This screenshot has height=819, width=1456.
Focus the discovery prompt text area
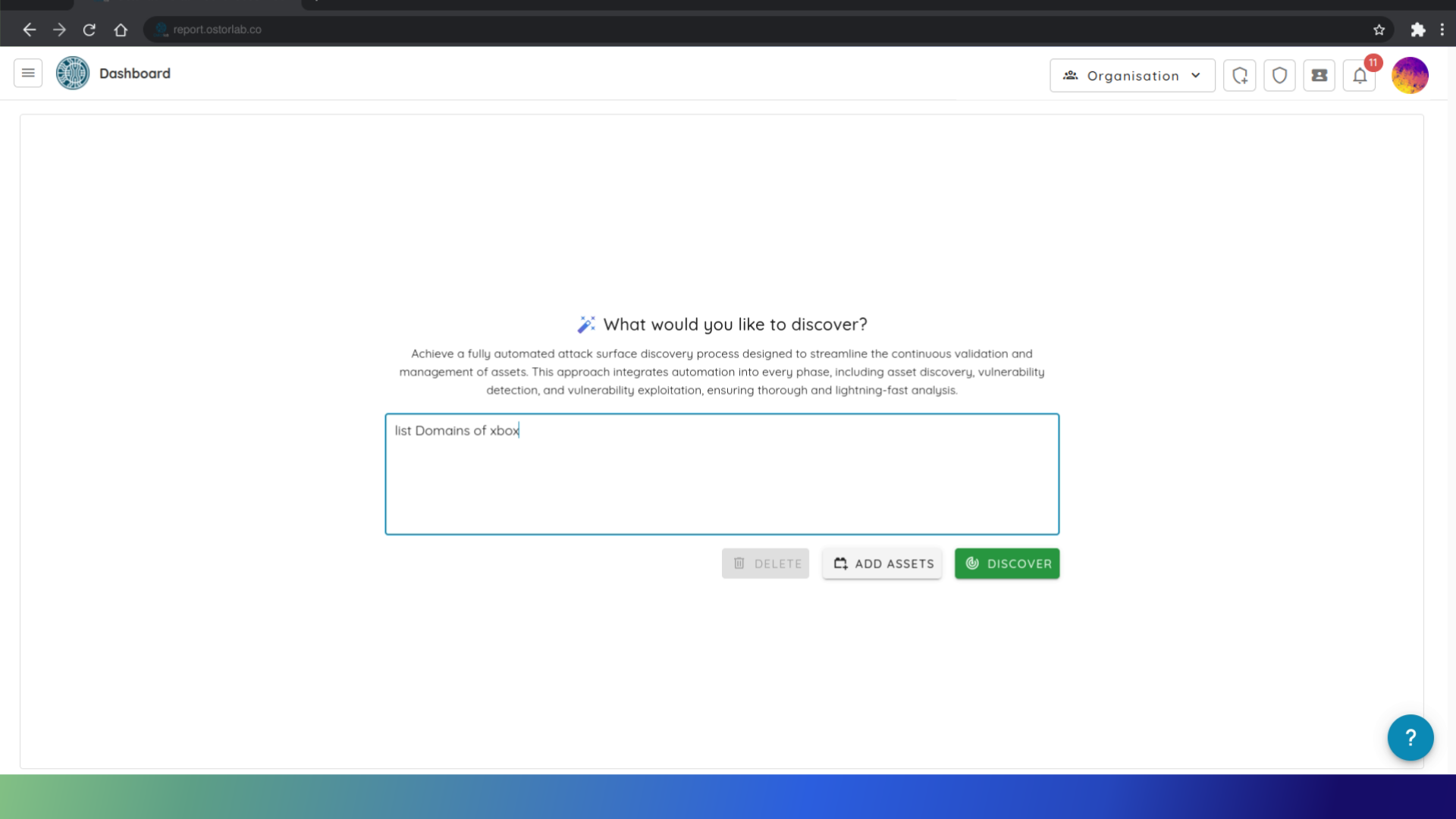(721, 474)
